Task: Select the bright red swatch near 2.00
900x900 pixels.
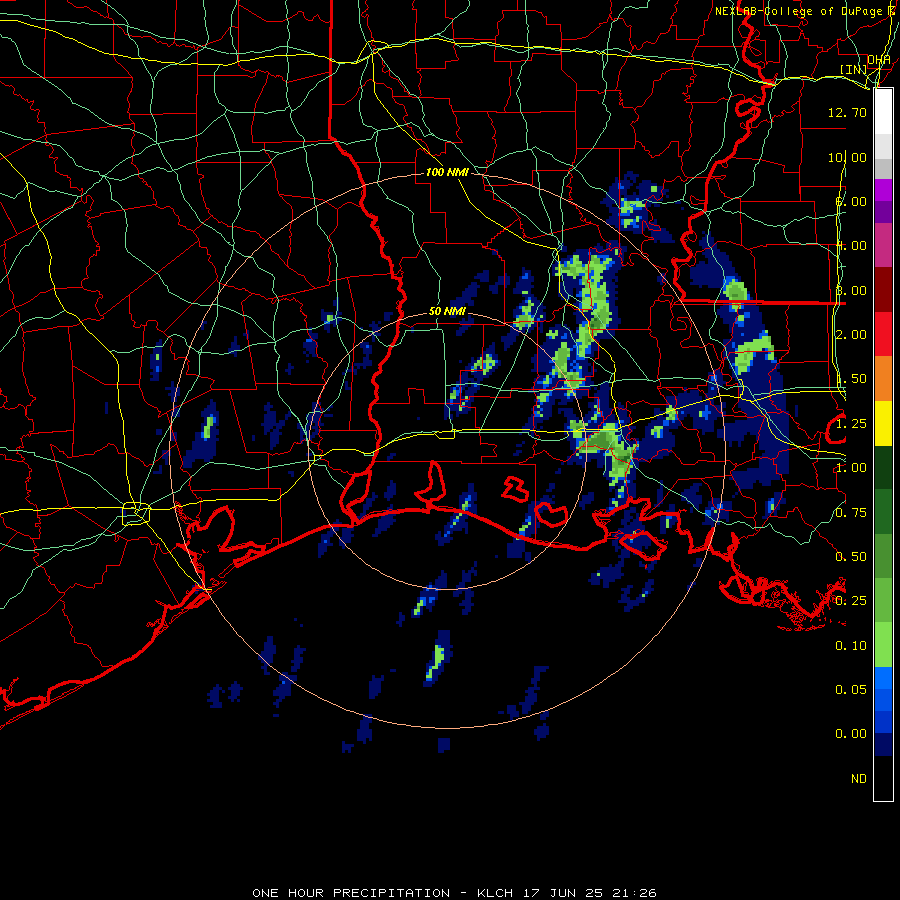Action: 883,335
